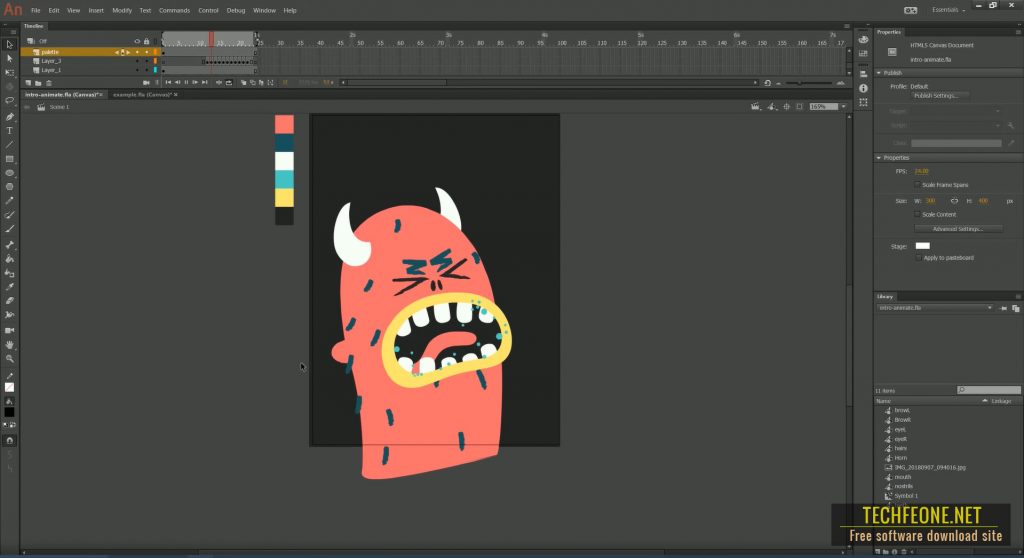
Task: Collapse the Publish section
Action: tap(879, 73)
